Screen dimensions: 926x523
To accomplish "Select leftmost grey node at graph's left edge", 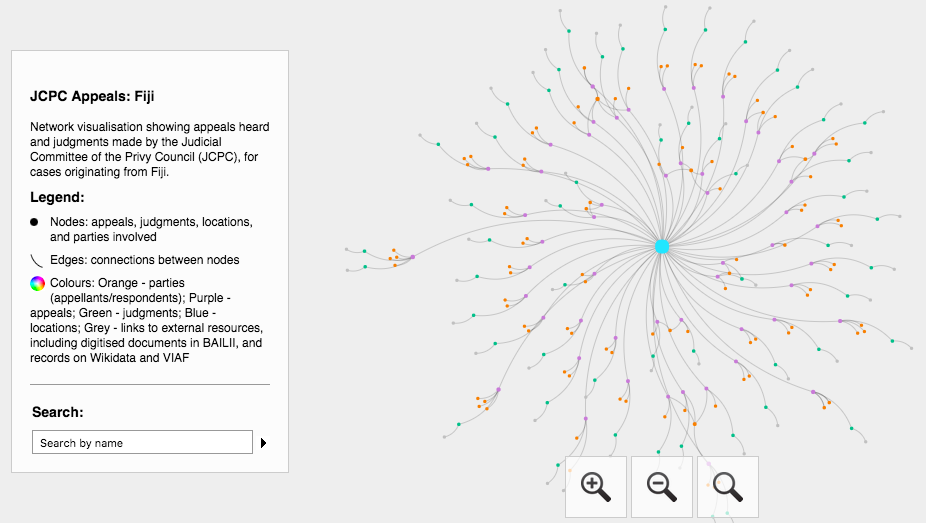I will pyautogui.click(x=347, y=250).
